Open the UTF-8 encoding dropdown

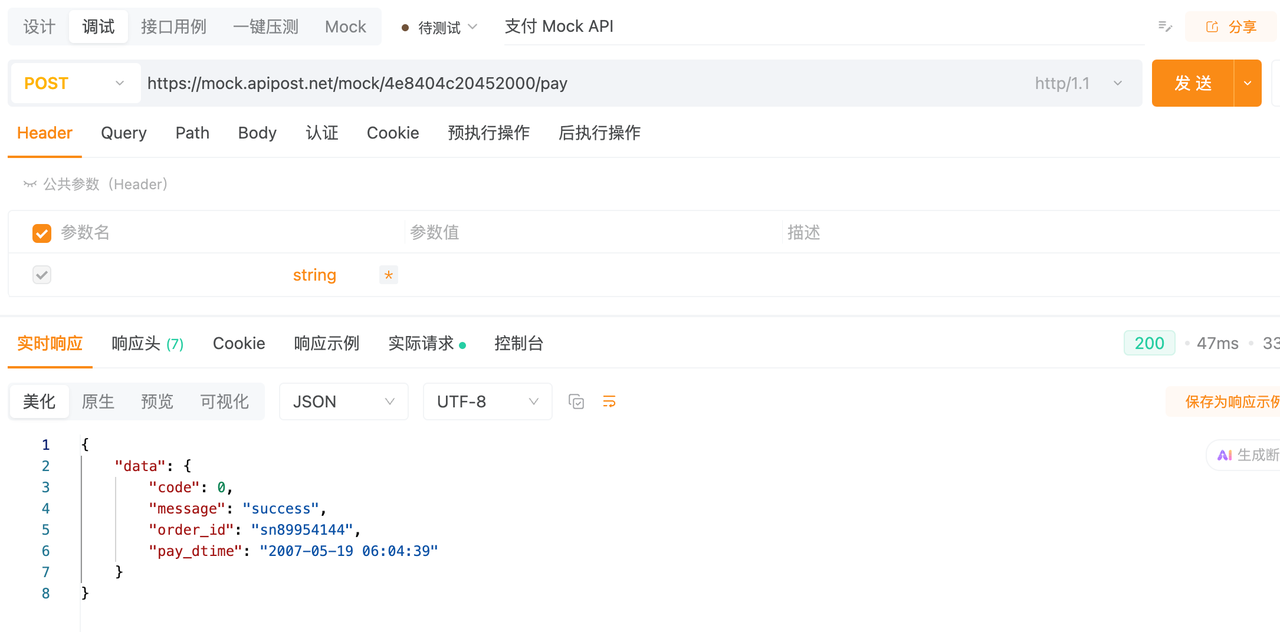(487, 401)
